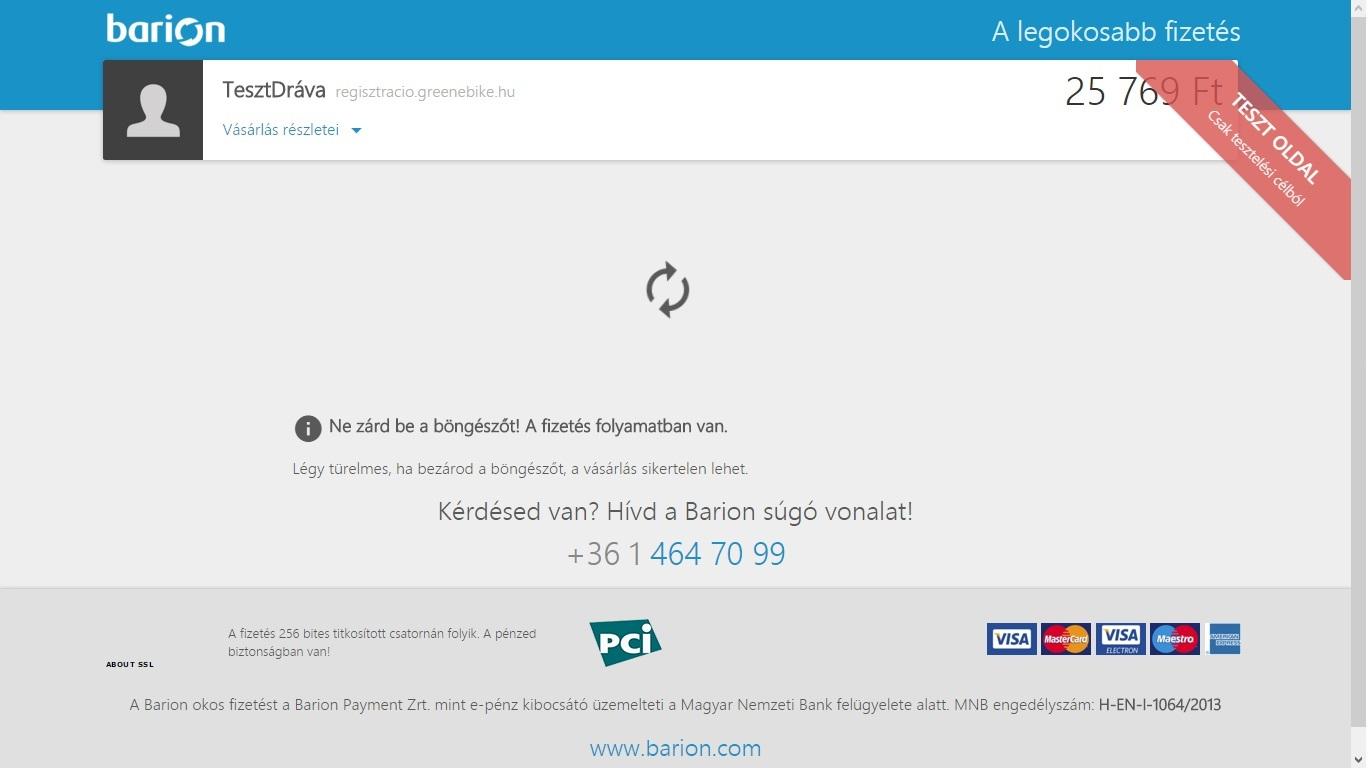
Task: Click the +36 1 464 70 99 phone number
Action: pyautogui.click(x=676, y=554)
